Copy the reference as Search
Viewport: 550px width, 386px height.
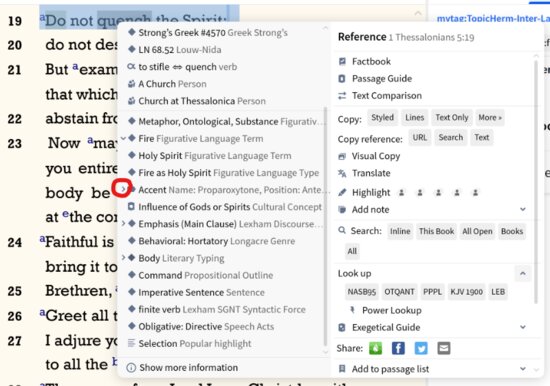(450, 138)
